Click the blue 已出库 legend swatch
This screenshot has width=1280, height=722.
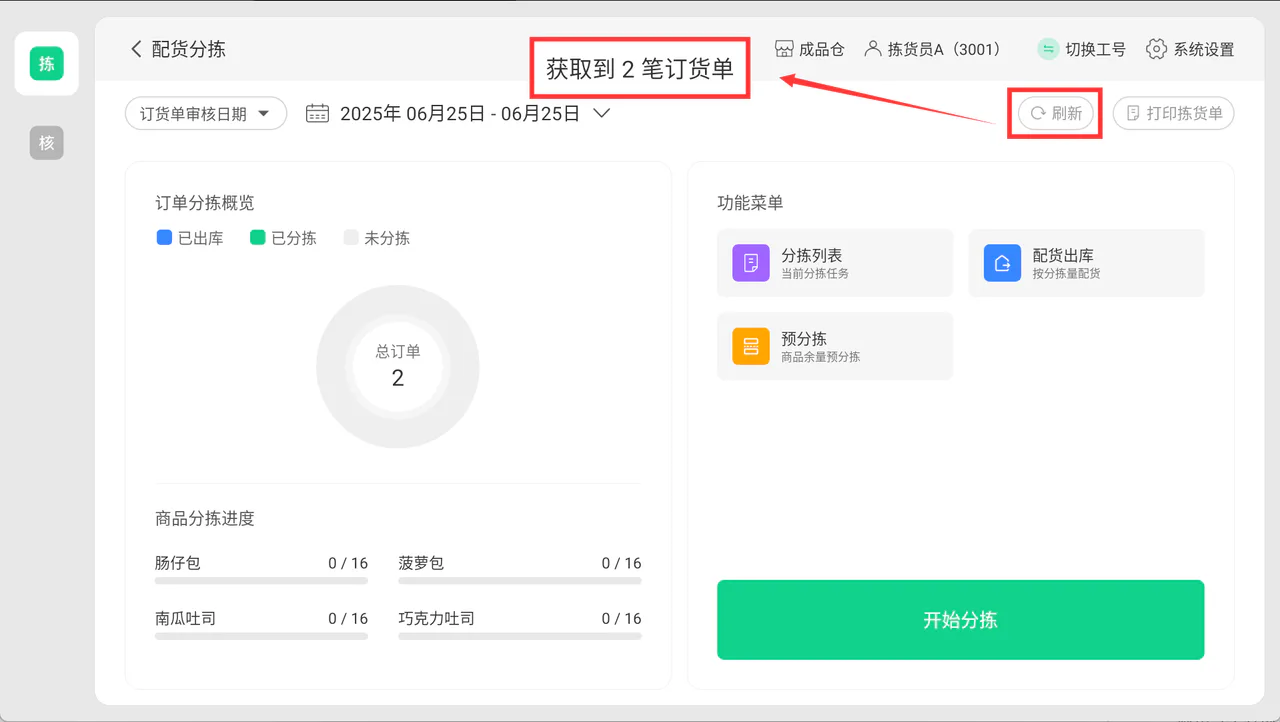tap(165, 238)
